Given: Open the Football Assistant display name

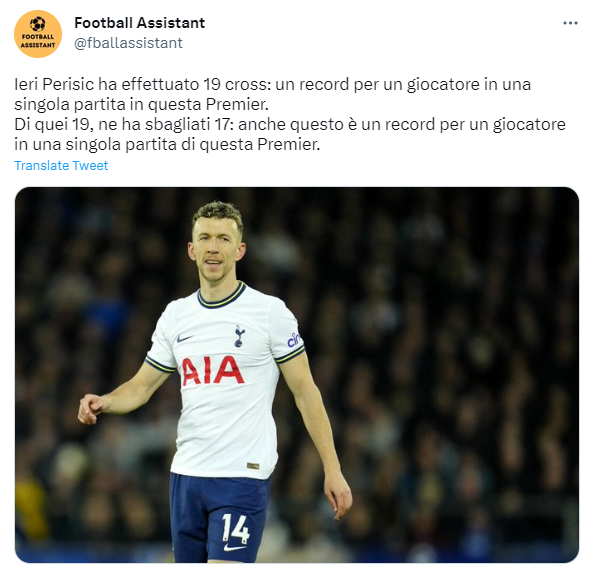Looking at the screenshot, I should [x=139, y=23].
